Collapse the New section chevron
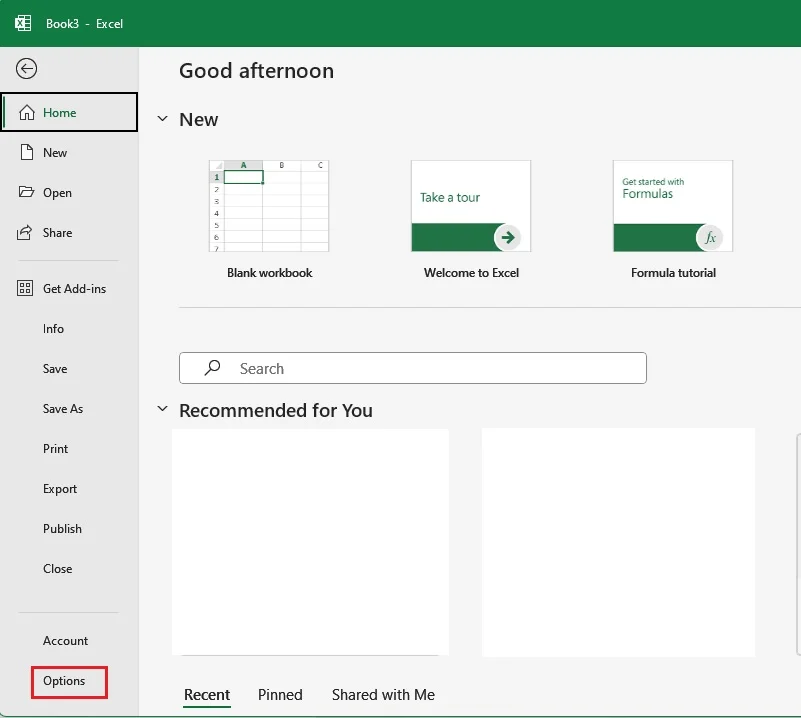The image size is (801, 718). pos(163,119)
